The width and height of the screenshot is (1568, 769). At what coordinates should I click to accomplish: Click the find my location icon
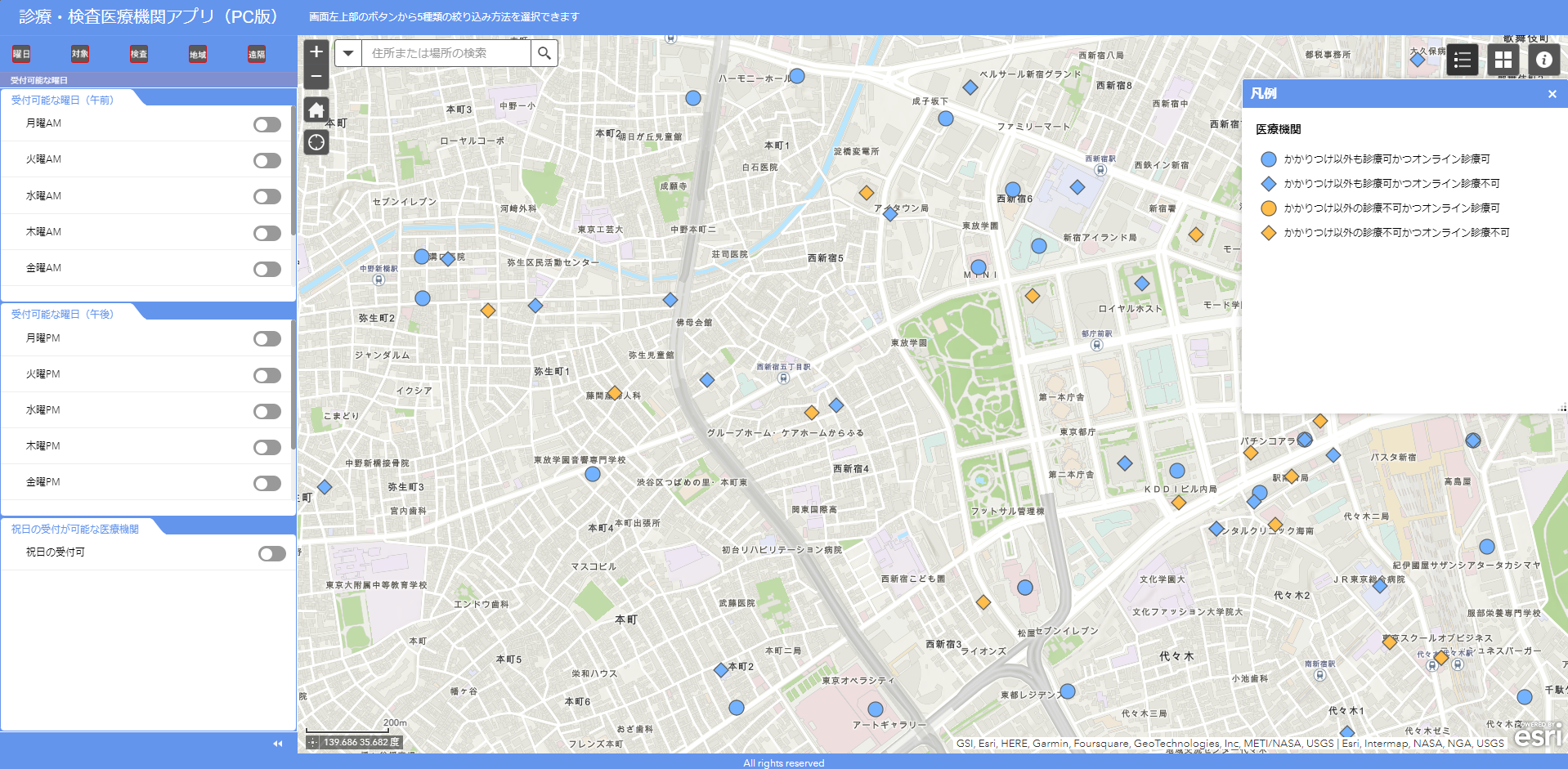tap(316, 143)
